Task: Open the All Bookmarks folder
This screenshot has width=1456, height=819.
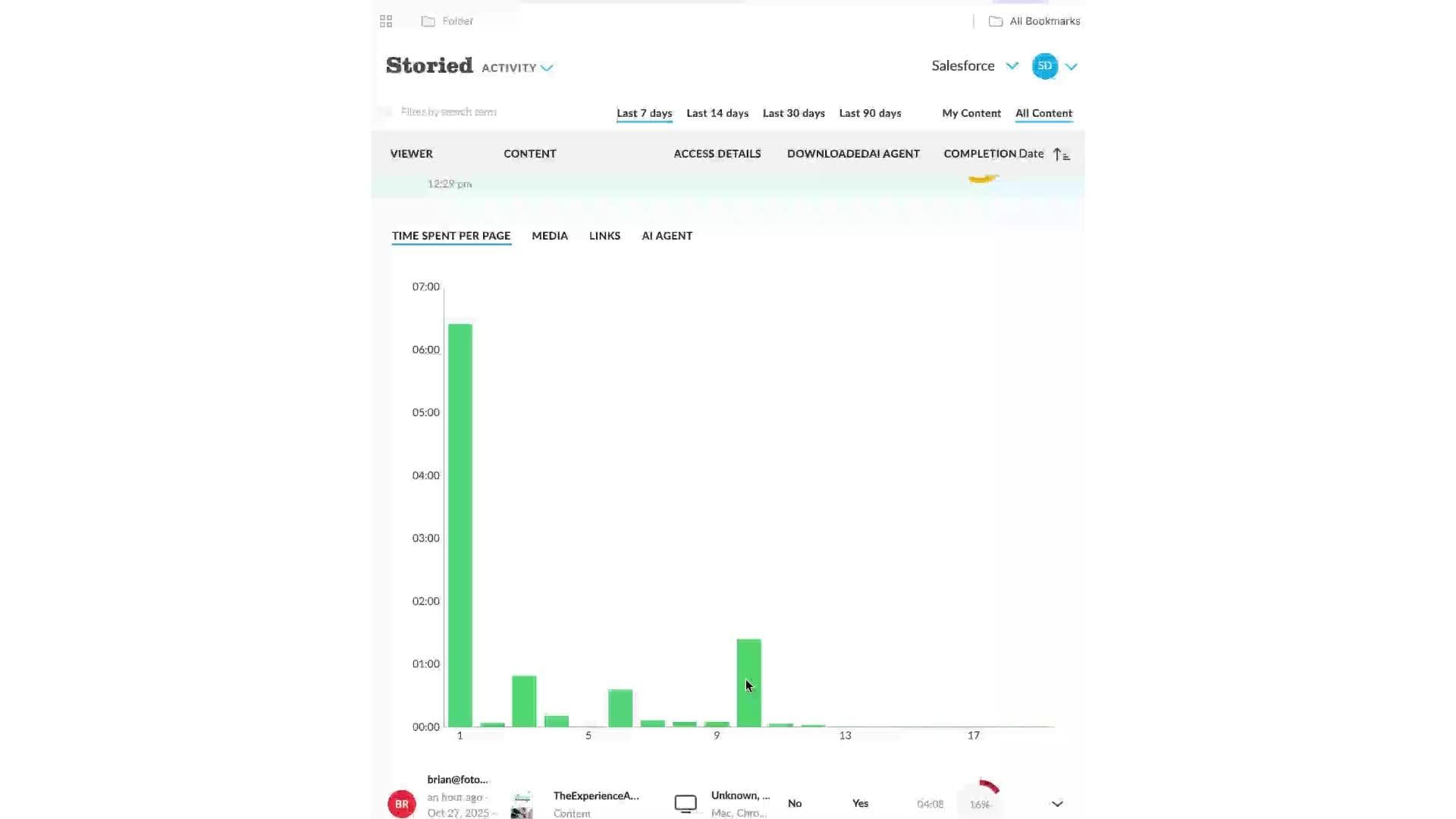Action: pyautogui.click(x=1034, y=21)
